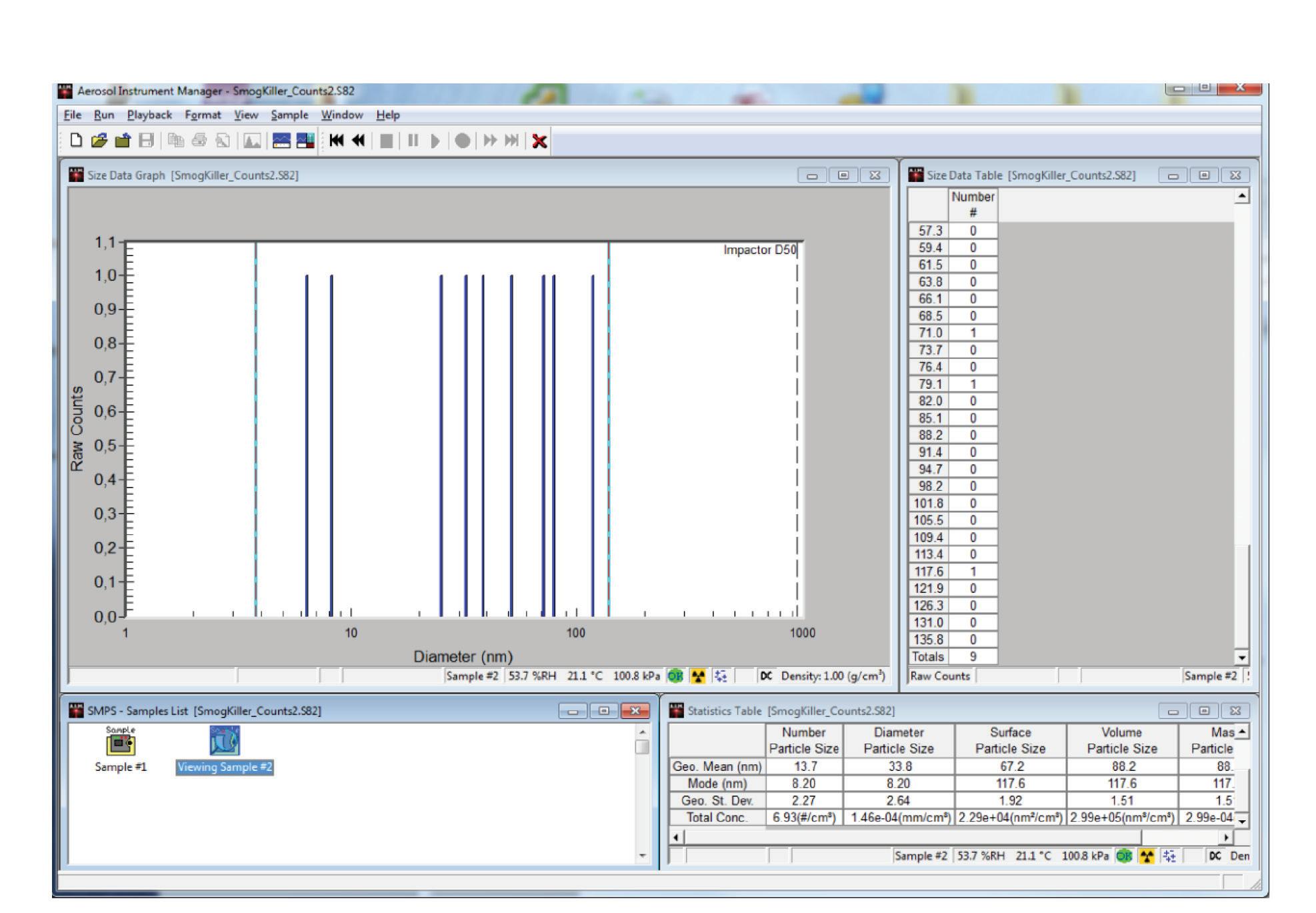Click the Open file folder icon
1316x913 pixels.
point(99,141)
